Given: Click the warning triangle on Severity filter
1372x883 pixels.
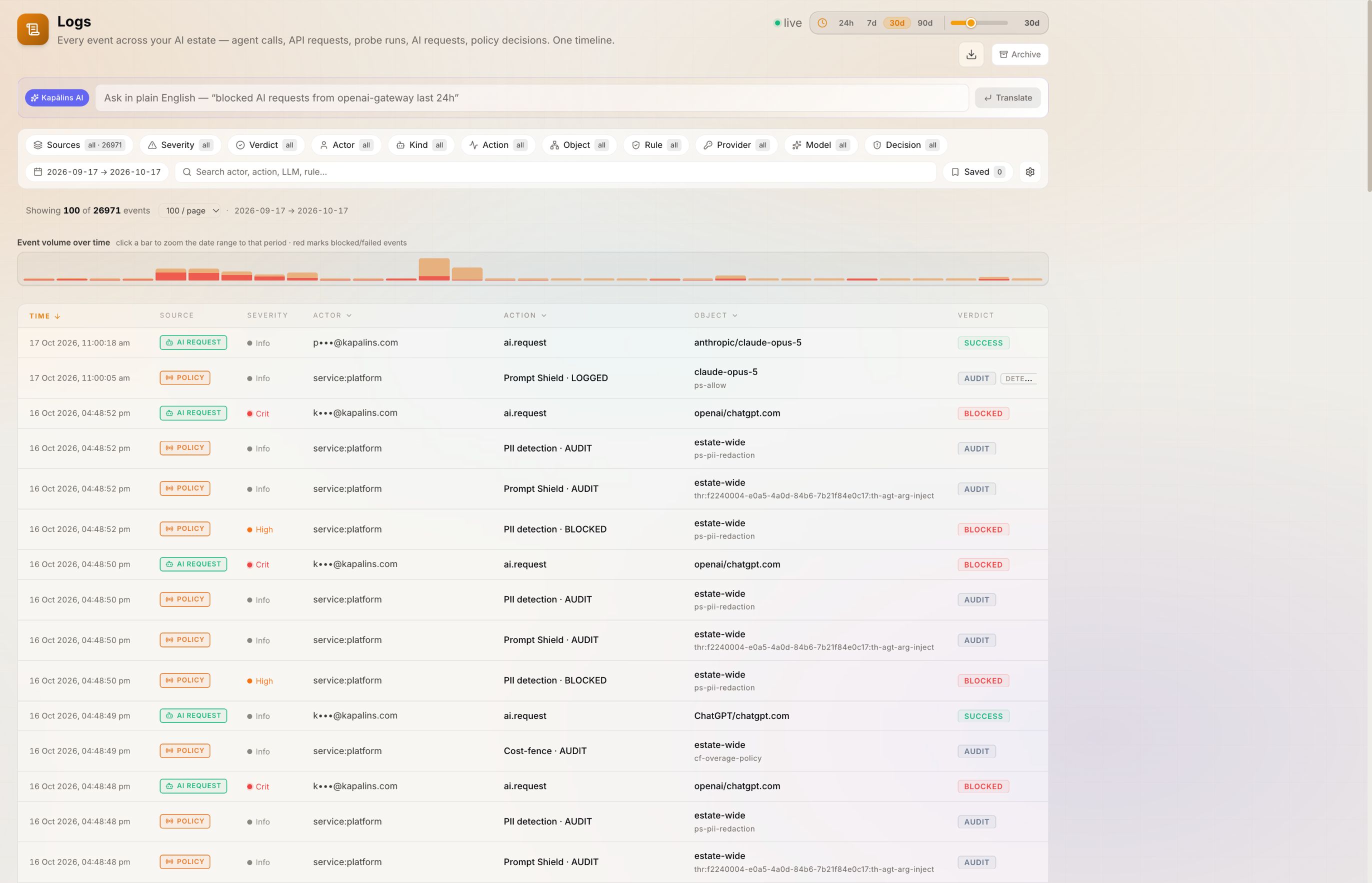Looking at the screenshot, I should tap(152, 145).
